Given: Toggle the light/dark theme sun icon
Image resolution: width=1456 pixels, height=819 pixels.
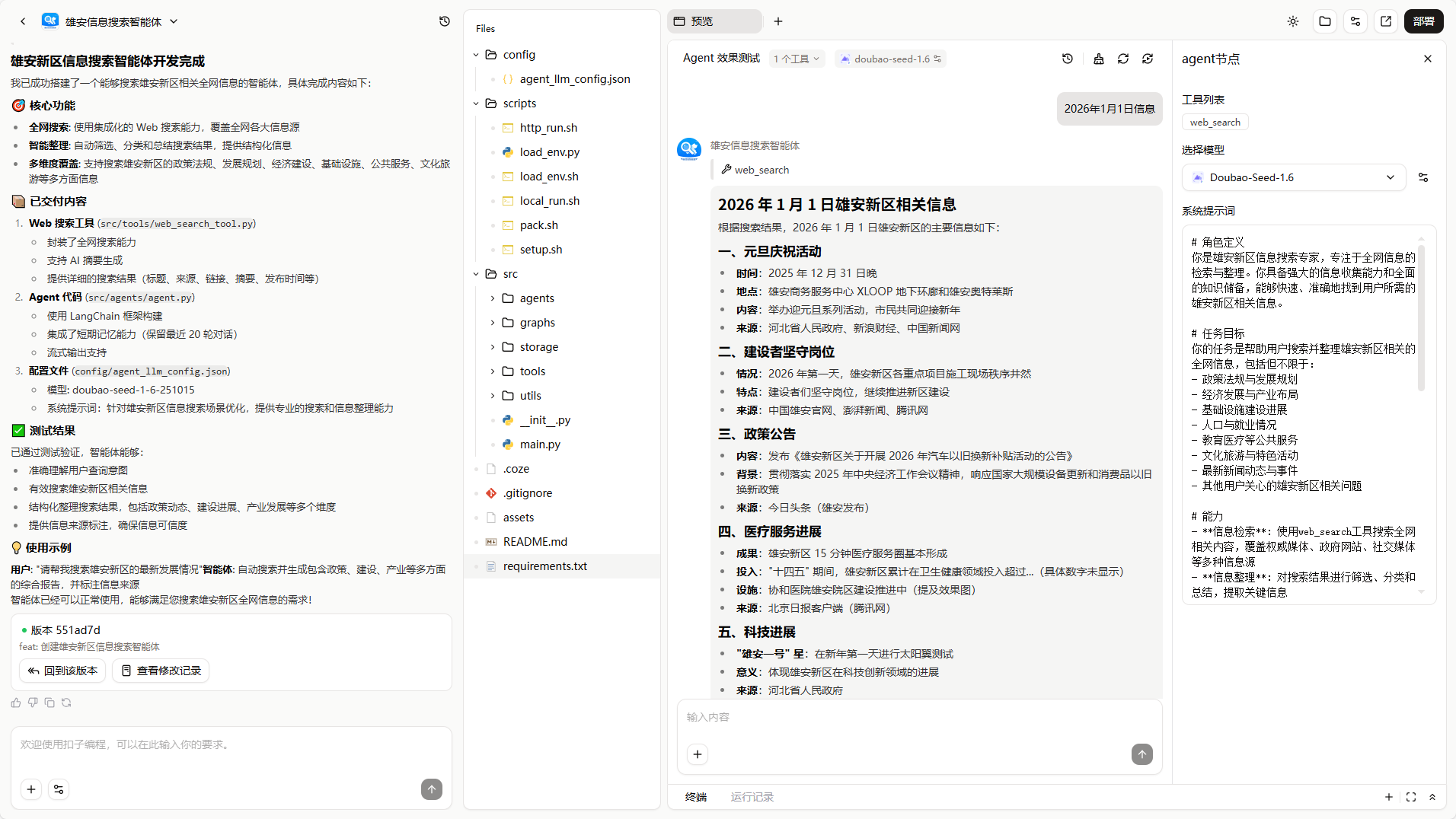Looking at the screenshot, I should [1293, 21].
